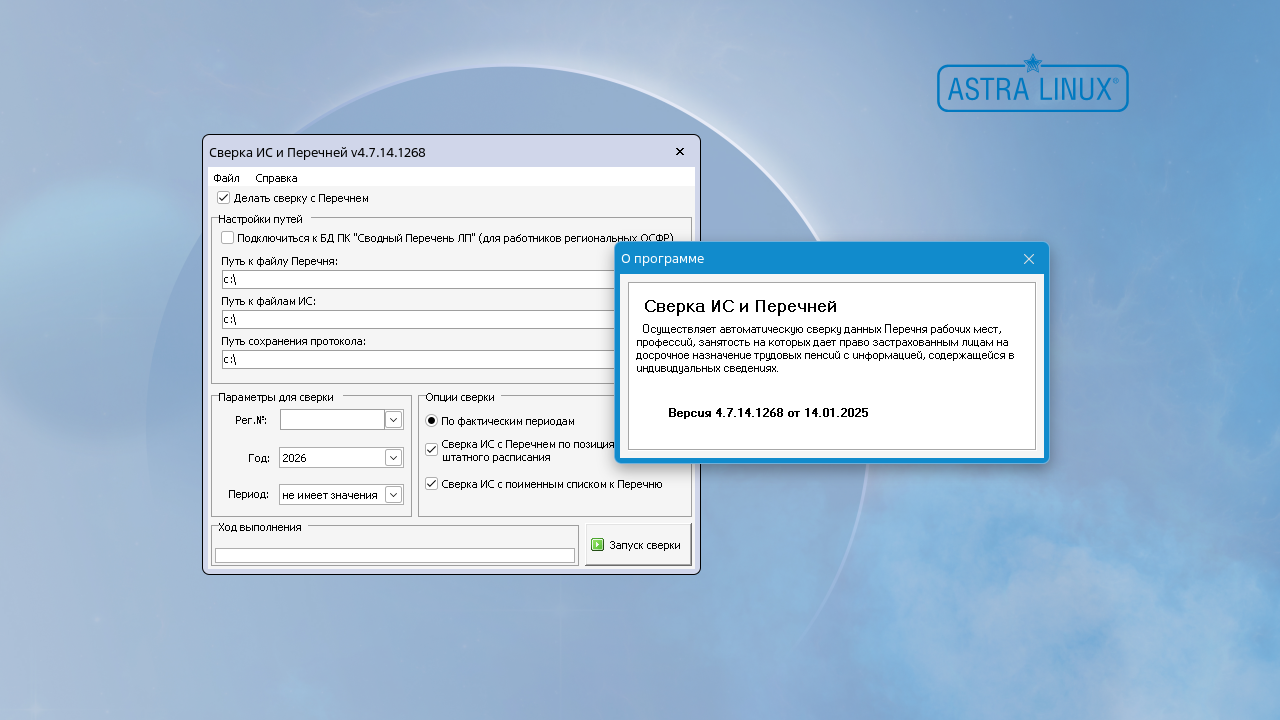This screenshot has width=1280, height=720.
Task: Click the 'Путь к файлам ИС' field
Action: 417,320
